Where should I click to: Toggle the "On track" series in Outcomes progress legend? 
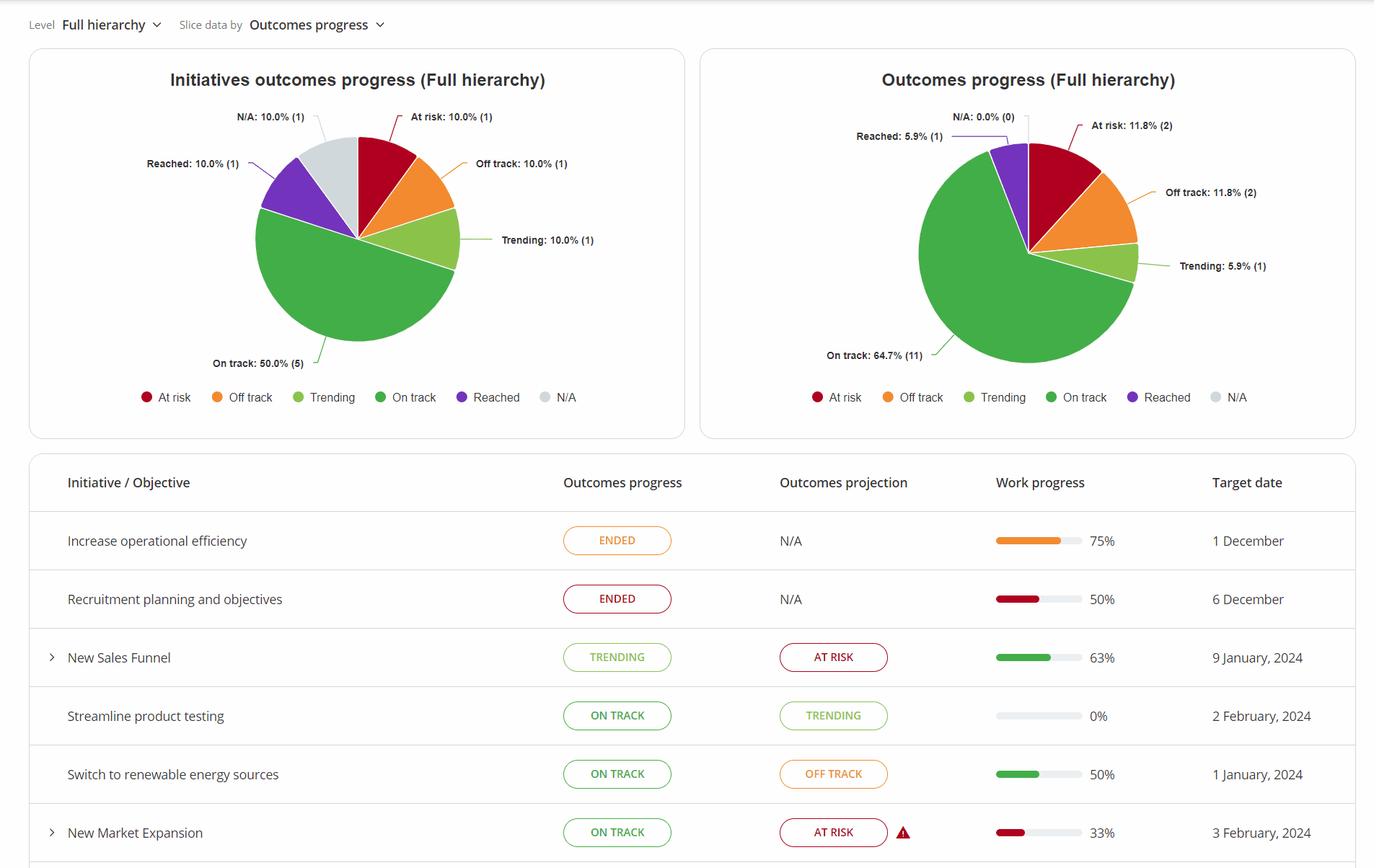tap(1050, 397)
